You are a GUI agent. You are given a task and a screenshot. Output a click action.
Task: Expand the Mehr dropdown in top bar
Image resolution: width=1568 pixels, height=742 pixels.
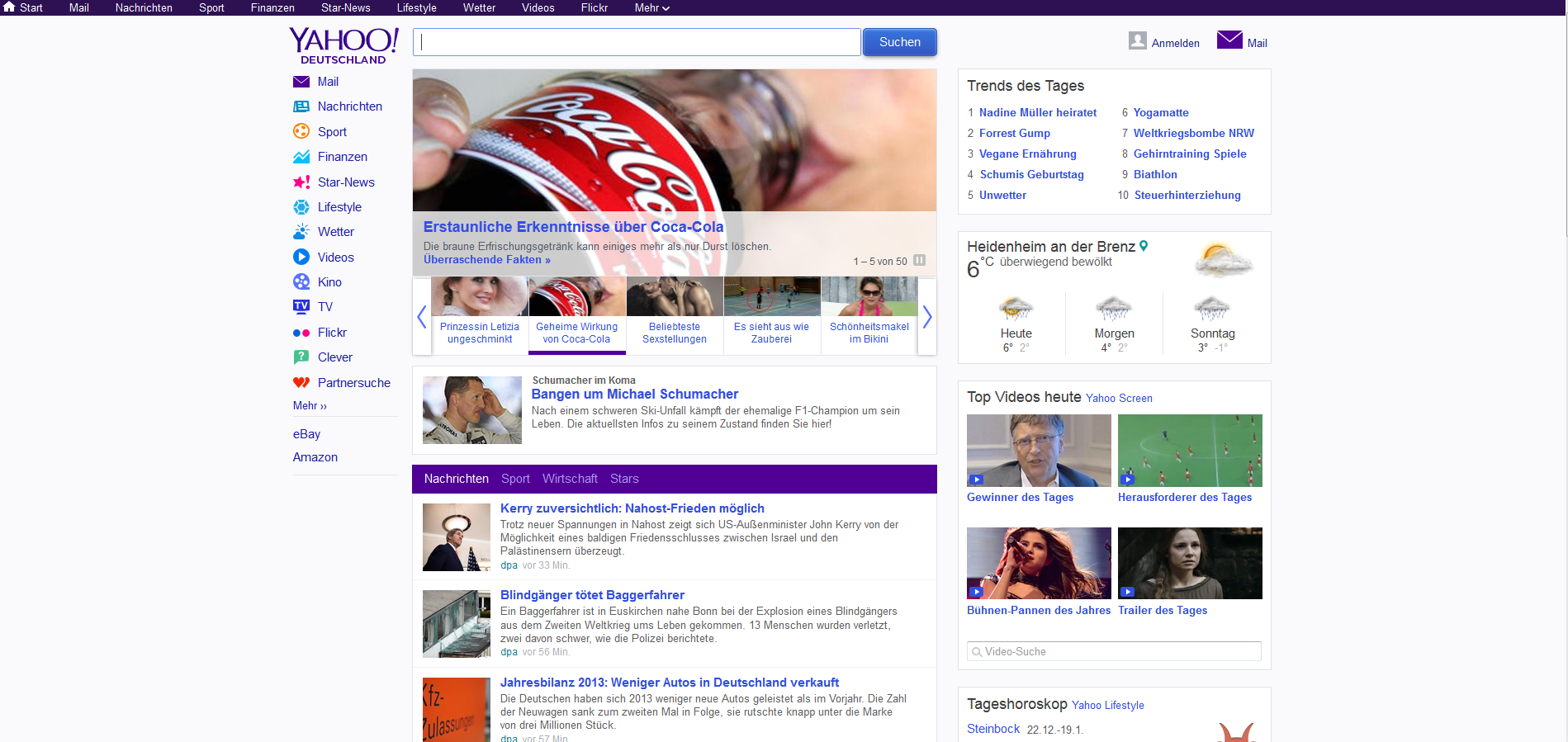651,7
